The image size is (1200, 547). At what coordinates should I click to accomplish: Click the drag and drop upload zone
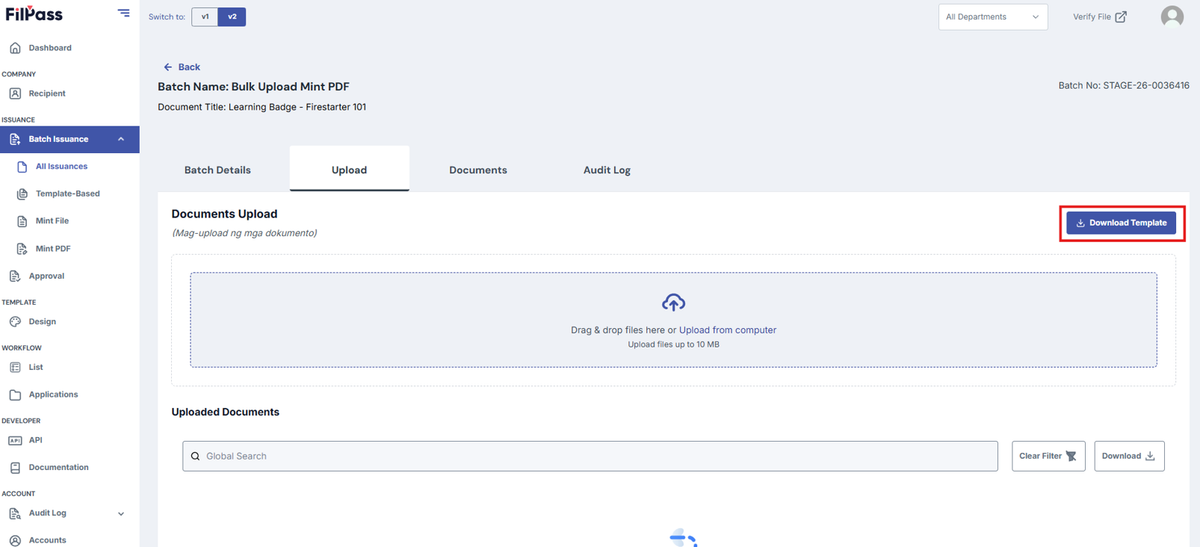point(673,320)
